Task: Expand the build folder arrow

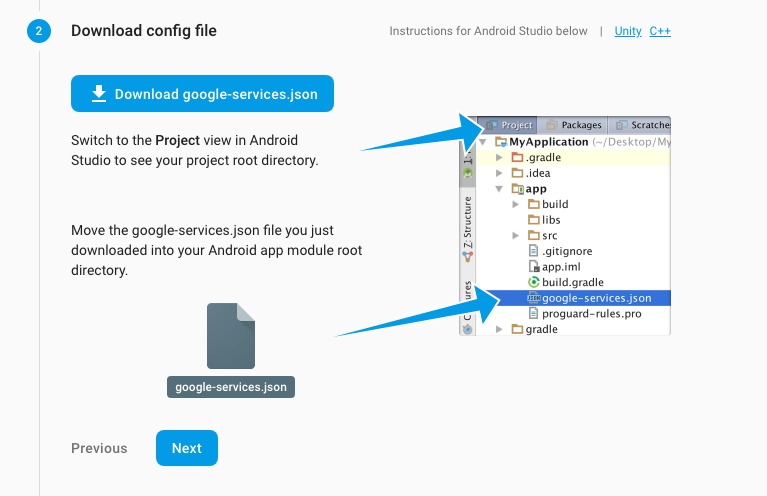Action: 516,204
